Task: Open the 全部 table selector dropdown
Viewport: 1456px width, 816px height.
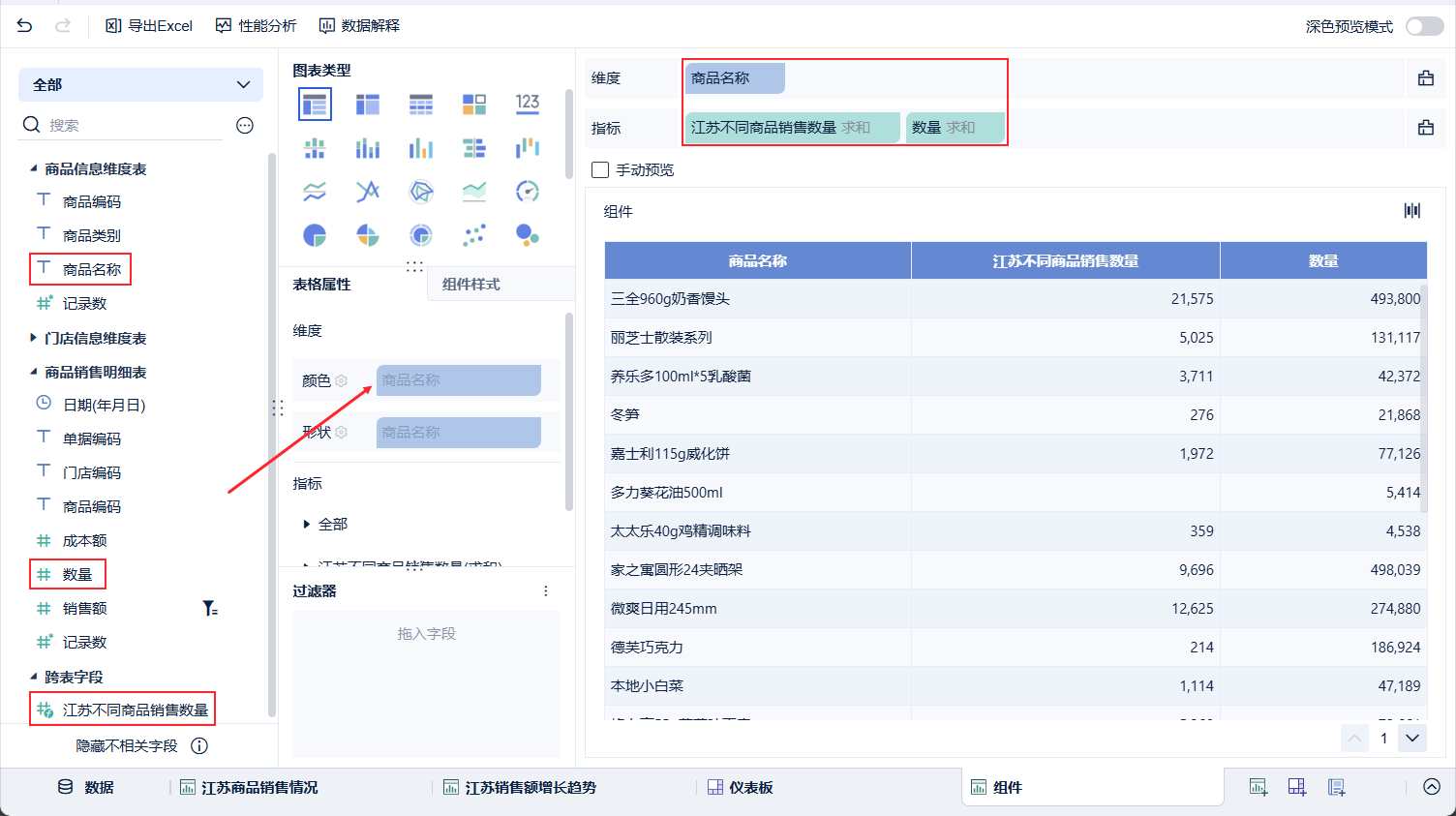Action: coord(140,84)
